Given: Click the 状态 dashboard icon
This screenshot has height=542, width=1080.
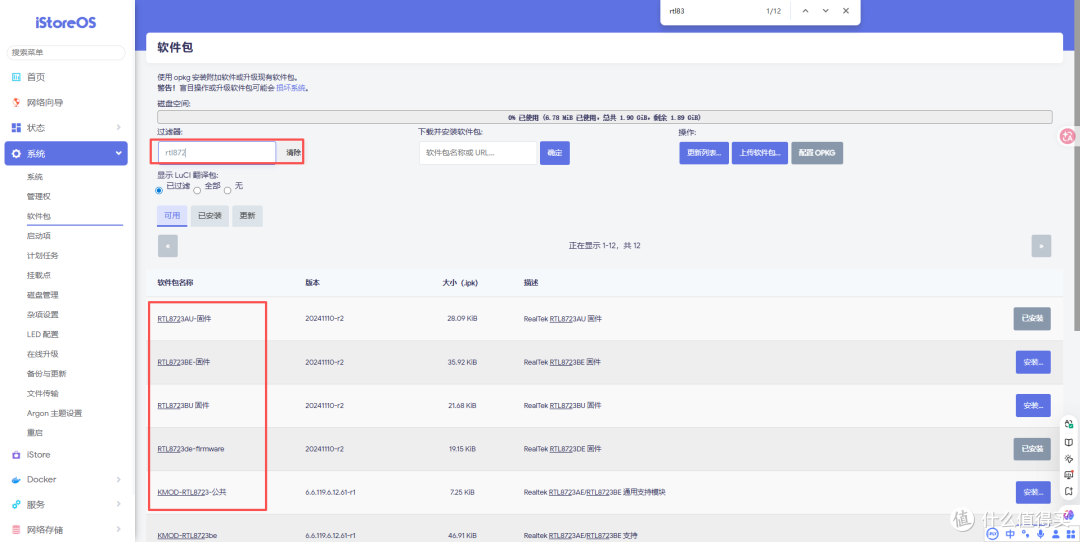Looking at the screenshot, I should click(x=17, y=127).
